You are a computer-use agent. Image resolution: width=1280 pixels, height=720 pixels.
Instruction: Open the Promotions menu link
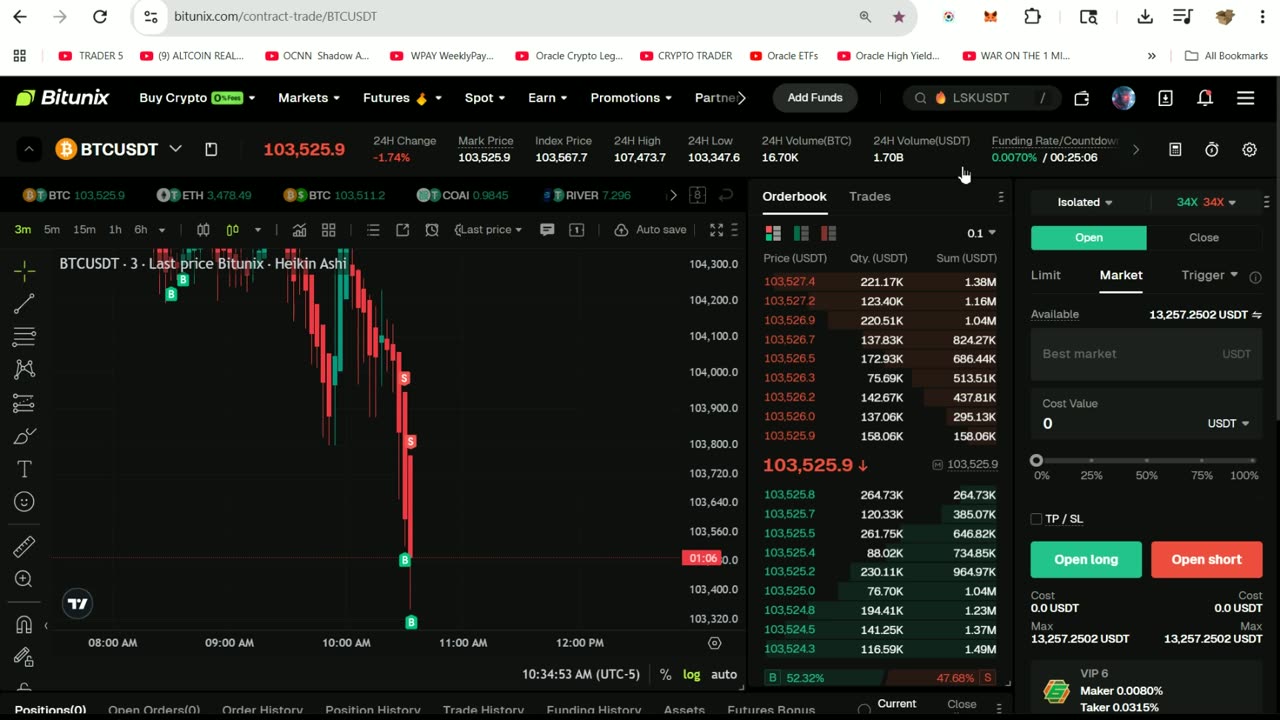coord(631,98)
